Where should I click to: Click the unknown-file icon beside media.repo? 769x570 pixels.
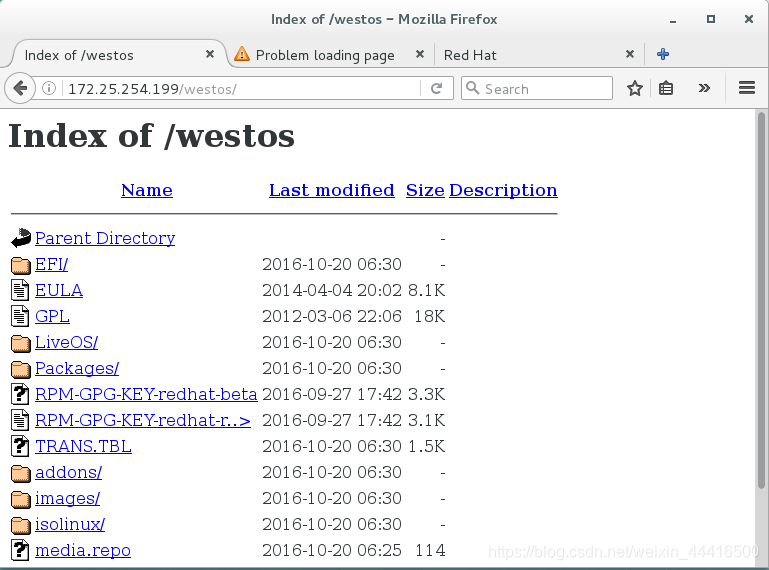20,550
